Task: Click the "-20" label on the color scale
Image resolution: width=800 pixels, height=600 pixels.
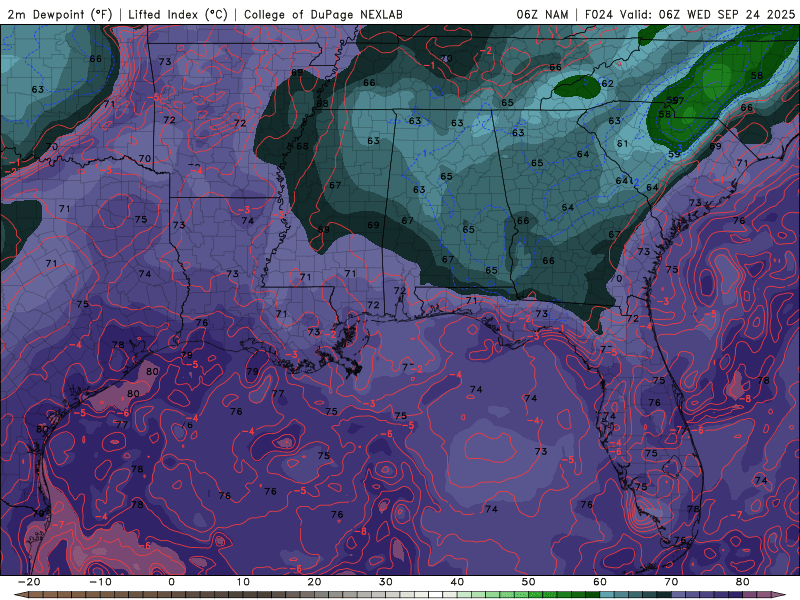Action: (x=29, y=582)
